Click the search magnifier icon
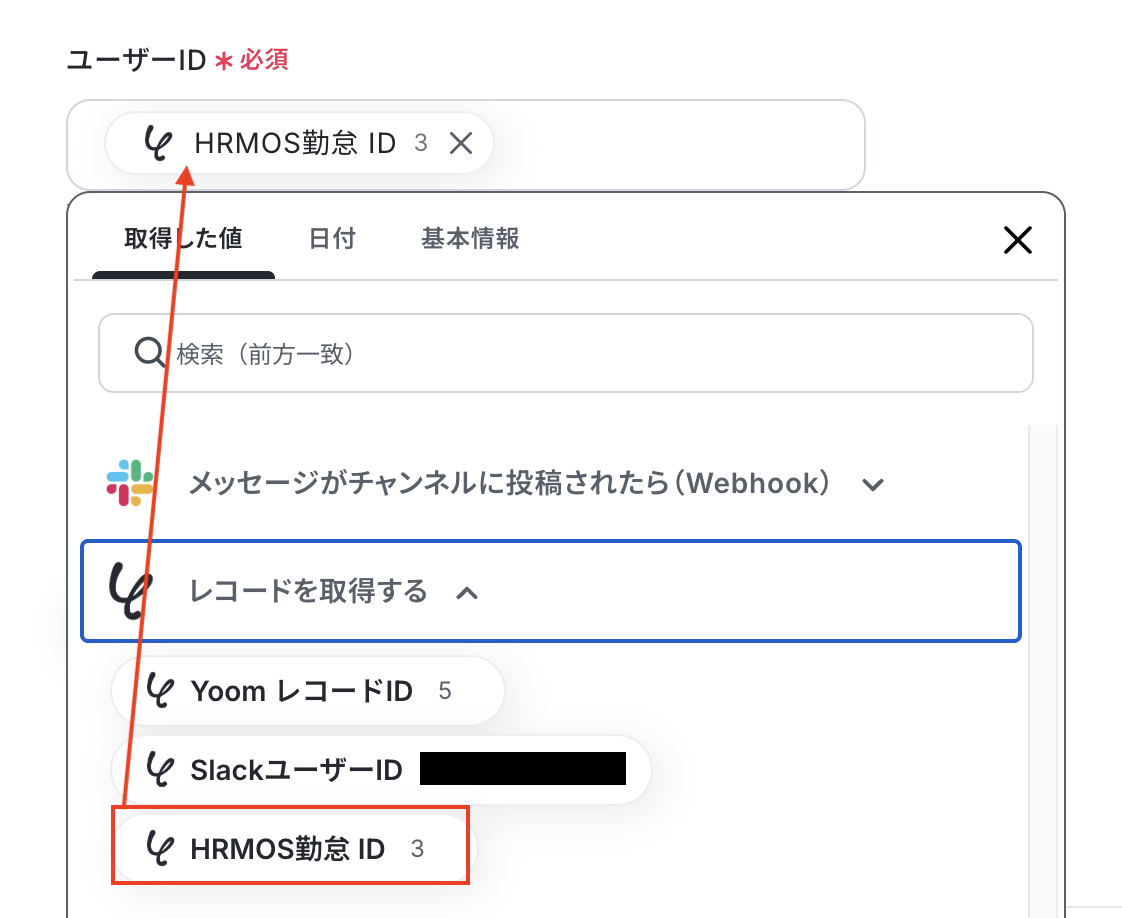 (x=150, y=353)
